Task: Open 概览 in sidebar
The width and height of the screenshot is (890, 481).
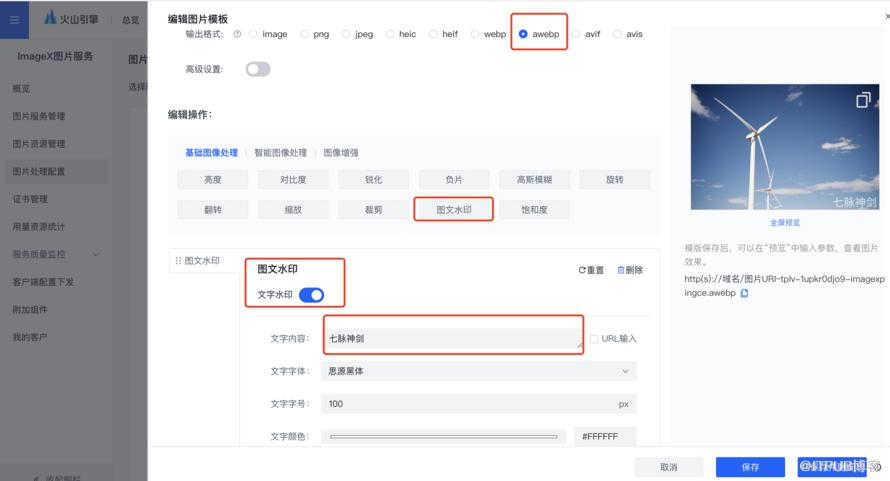Action: [x=22, y=89]
